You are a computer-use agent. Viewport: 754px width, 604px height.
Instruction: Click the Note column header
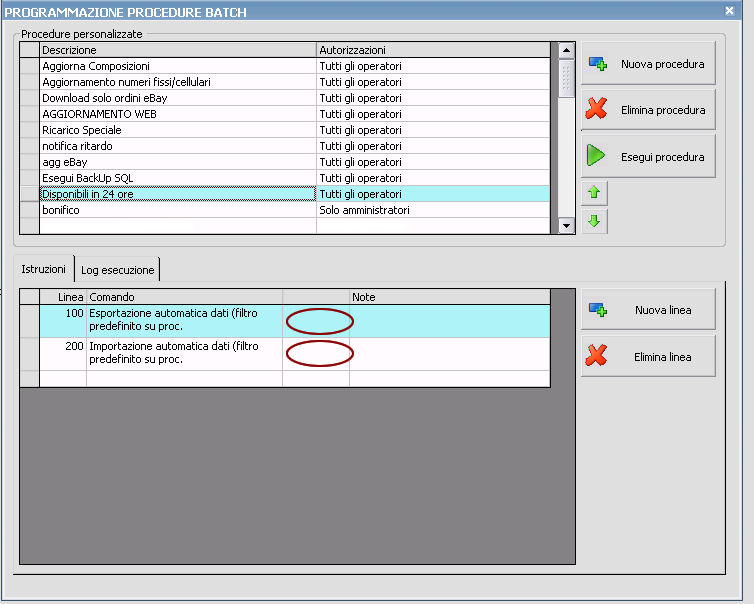(x=450, y=297)
